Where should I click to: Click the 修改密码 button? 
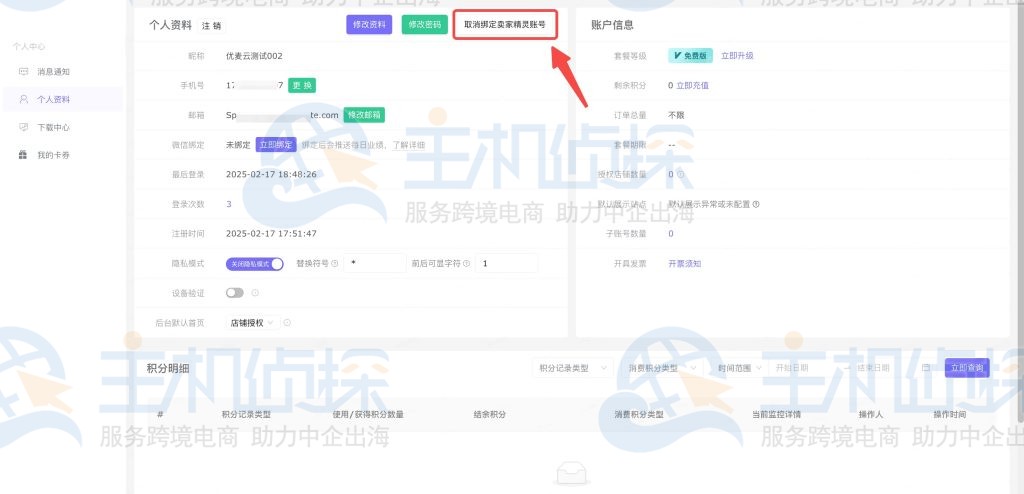pos(424,25)
